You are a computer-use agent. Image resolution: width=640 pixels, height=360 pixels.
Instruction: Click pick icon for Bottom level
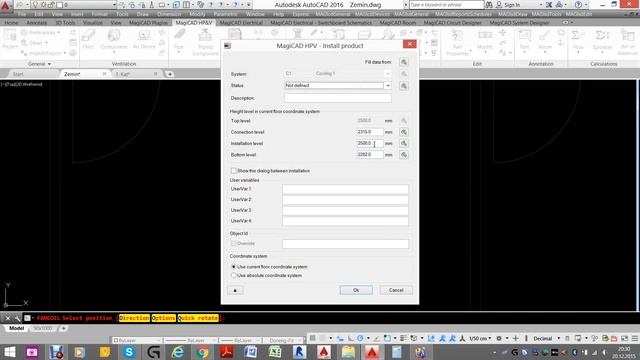coord(404,155)
